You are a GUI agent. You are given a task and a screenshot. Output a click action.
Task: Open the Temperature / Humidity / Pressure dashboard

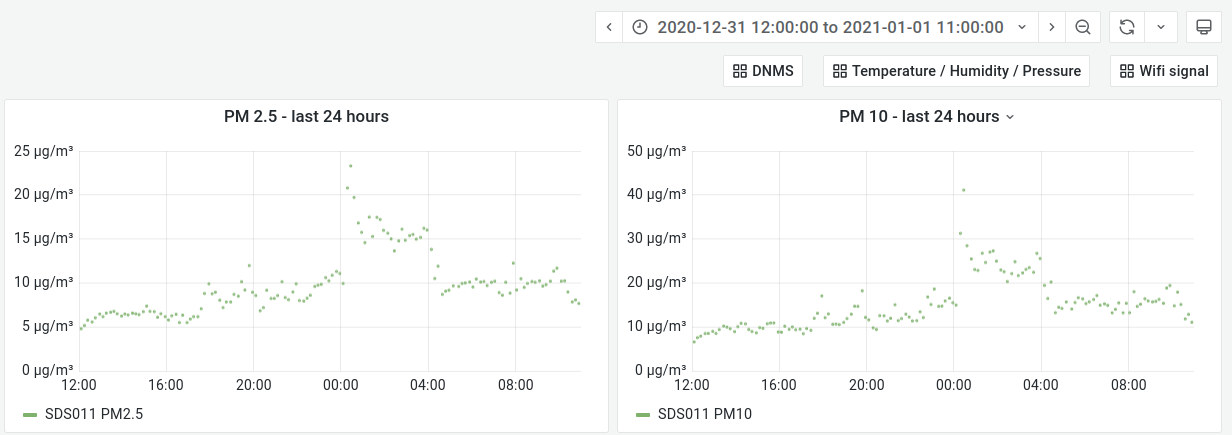(956, 71)
